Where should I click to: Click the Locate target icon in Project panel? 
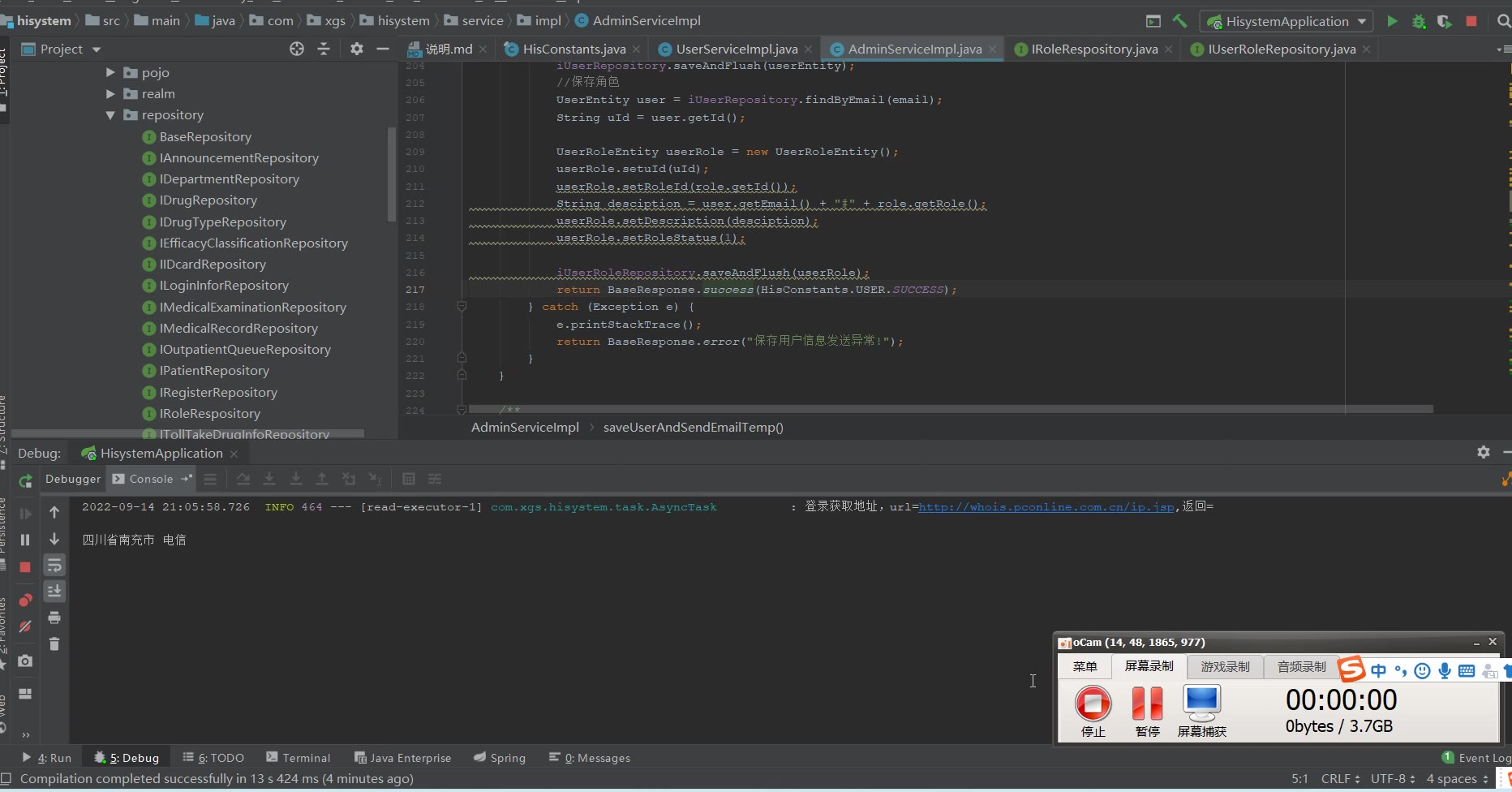pyautogui.click(x=297, y=49)
